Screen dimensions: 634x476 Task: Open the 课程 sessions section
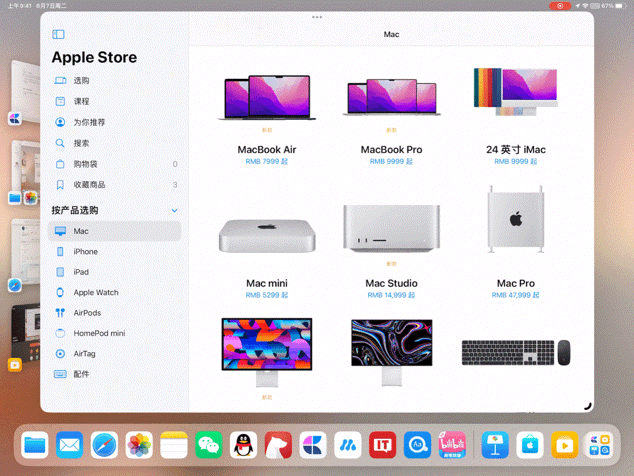[114, 101]
